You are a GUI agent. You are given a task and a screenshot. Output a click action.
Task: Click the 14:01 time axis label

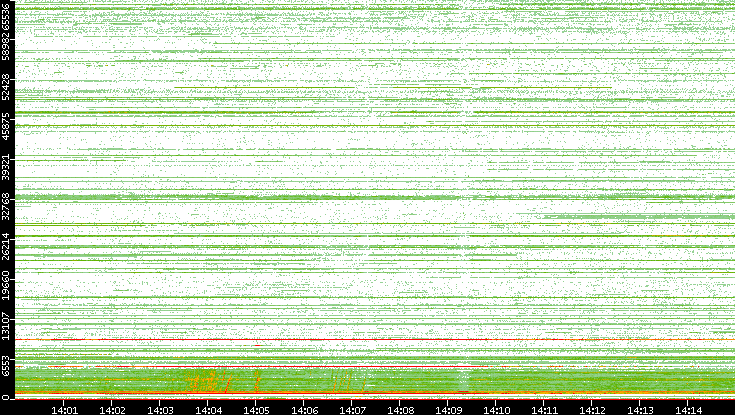(65, 409)
